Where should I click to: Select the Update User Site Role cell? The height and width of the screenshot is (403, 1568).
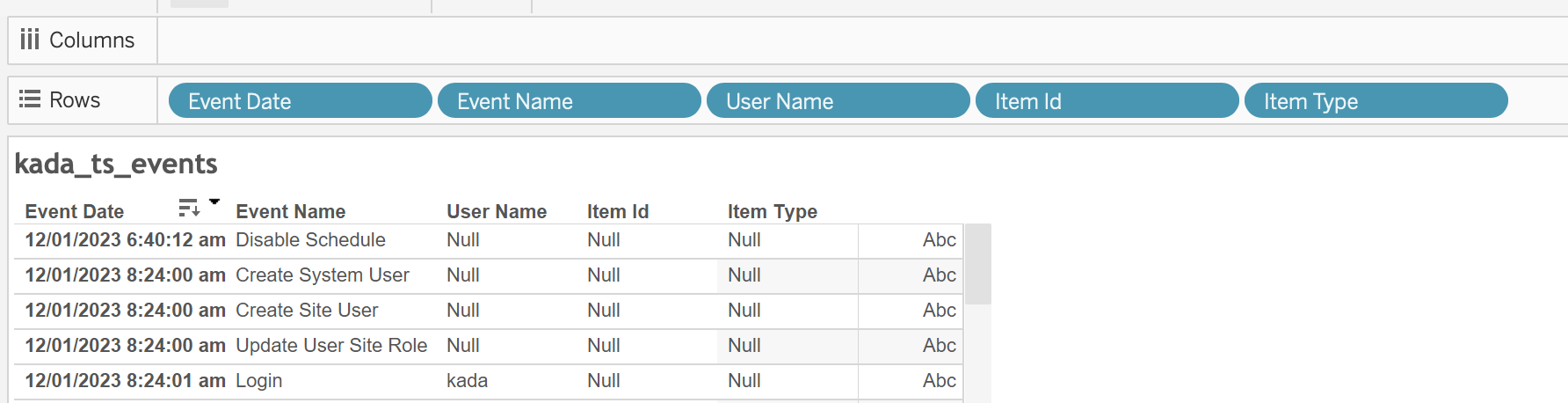[330, 346]
